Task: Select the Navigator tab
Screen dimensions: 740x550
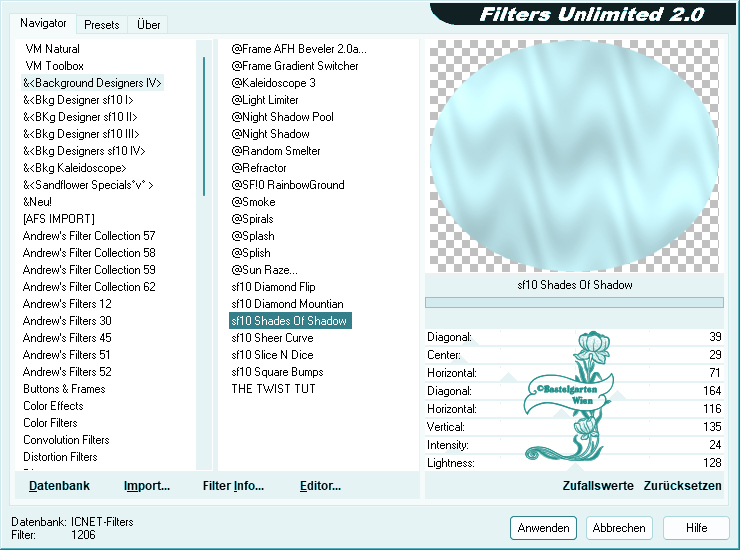Action: (x=43, y=23)
